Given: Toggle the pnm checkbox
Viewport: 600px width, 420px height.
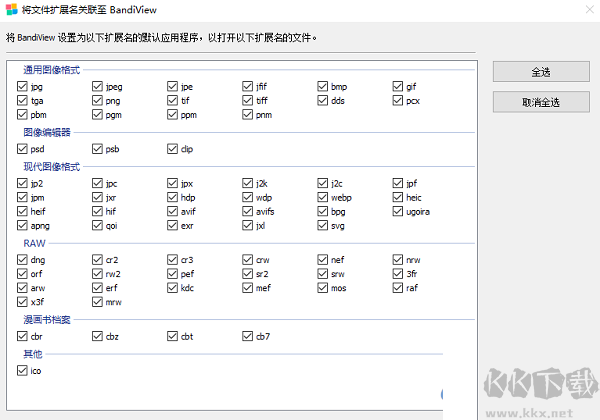Looking at the screenshot, I should (x=248, y=114).
